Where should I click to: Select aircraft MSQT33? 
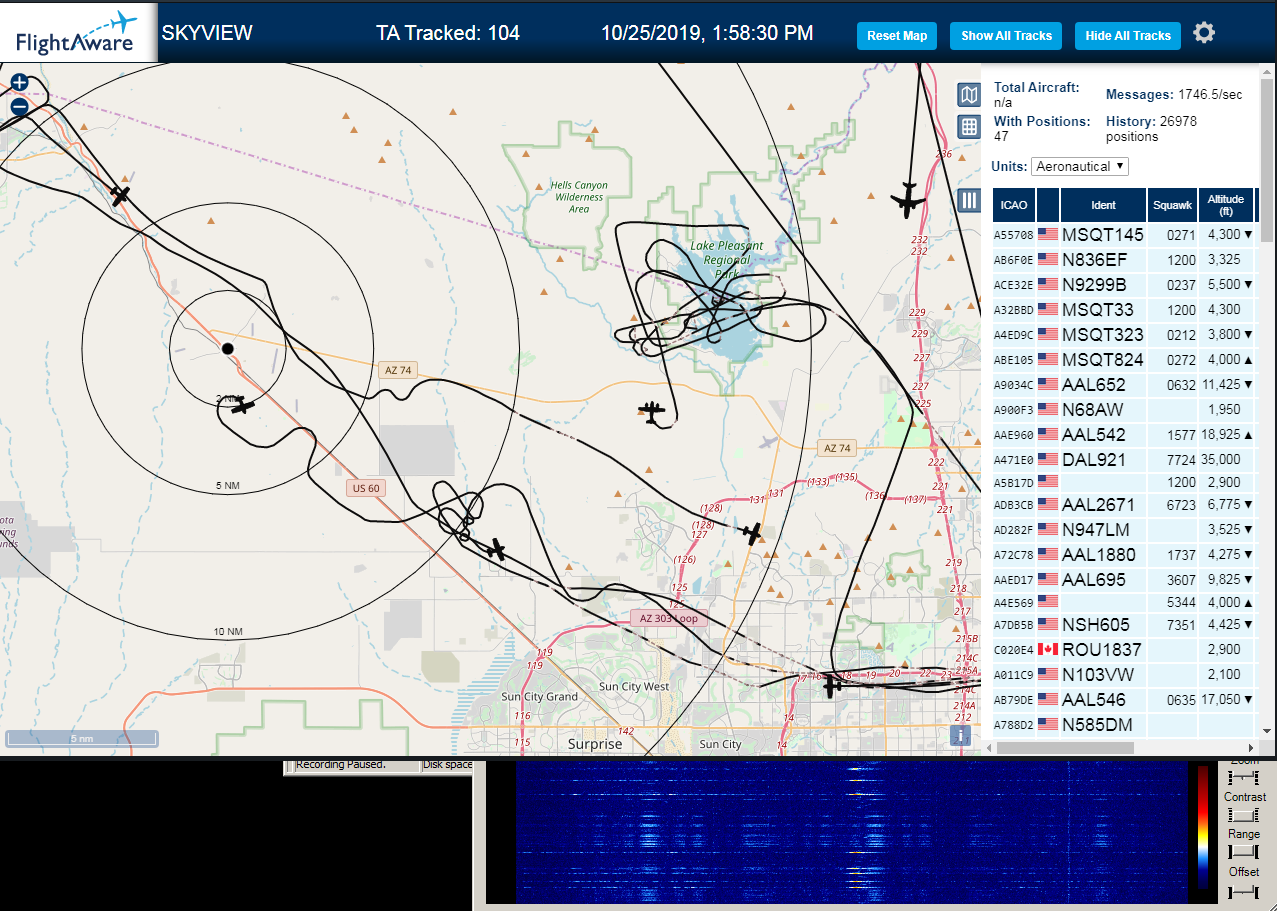pyautogui.click(x=1124, y=310)
